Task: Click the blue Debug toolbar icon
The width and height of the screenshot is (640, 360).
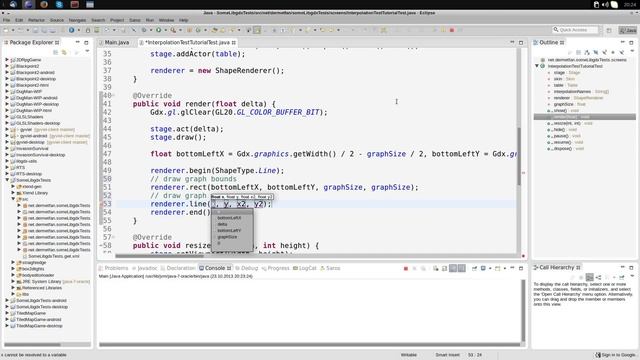Action: pyautogui.click(x=144, y=30)
